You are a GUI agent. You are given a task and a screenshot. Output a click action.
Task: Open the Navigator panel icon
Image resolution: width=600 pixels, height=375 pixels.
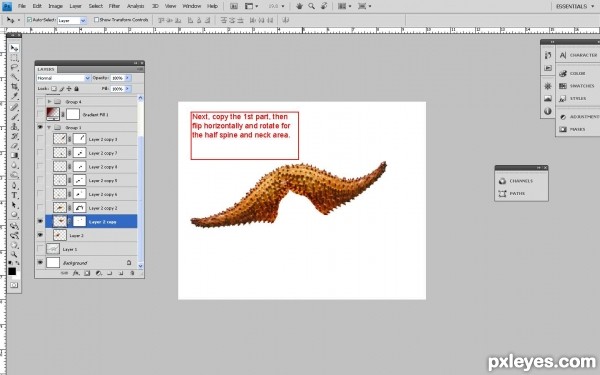coord(548,86)
